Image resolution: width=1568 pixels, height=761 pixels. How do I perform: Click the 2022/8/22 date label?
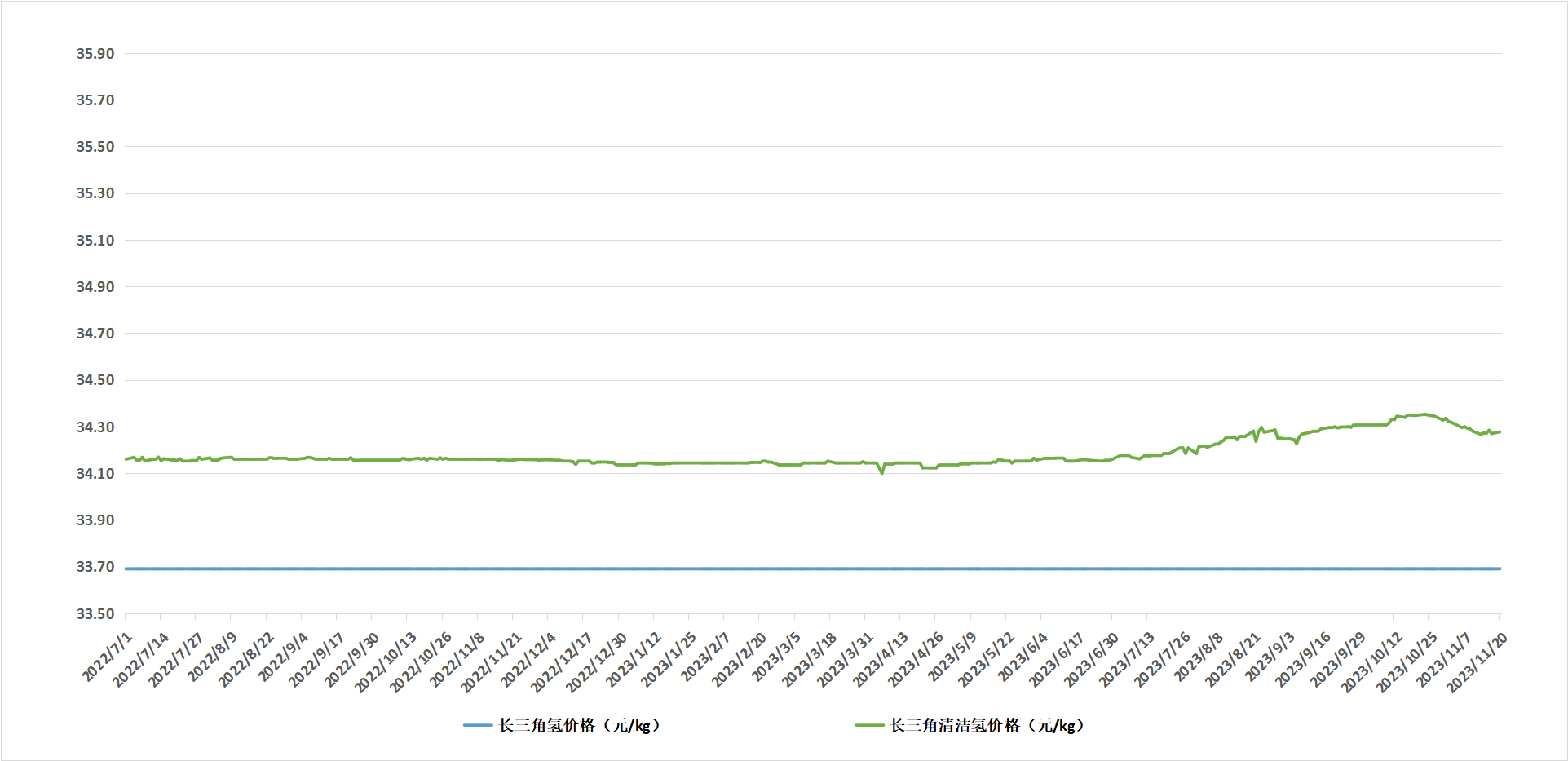coord(245,660)
